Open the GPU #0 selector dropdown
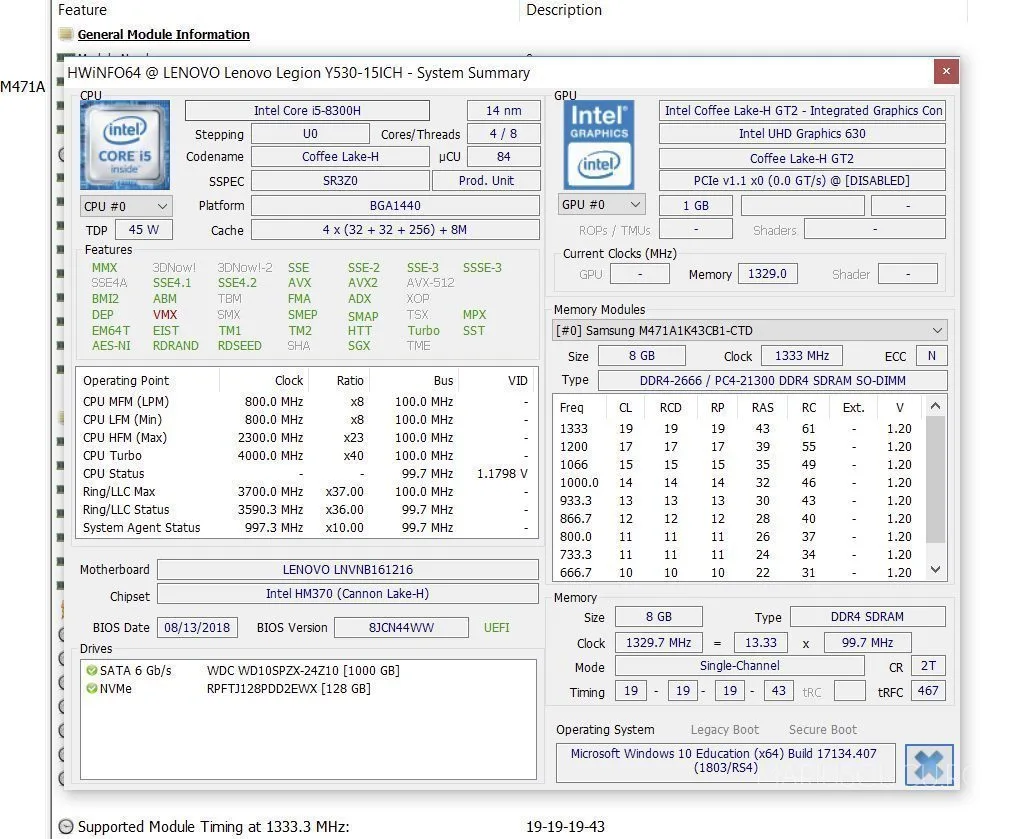This screenshot has width=1025, height=839. 601,205
